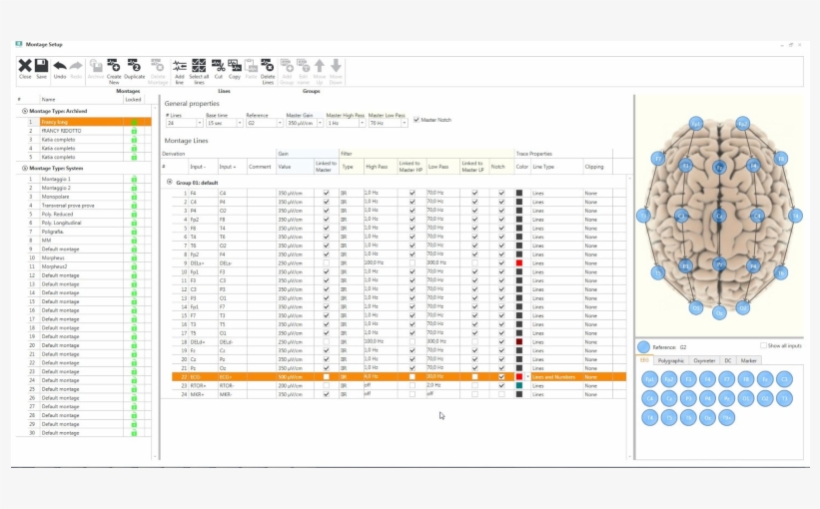
Task: Switch to the Oxymeter tab
Action: [x=702, y=360]
